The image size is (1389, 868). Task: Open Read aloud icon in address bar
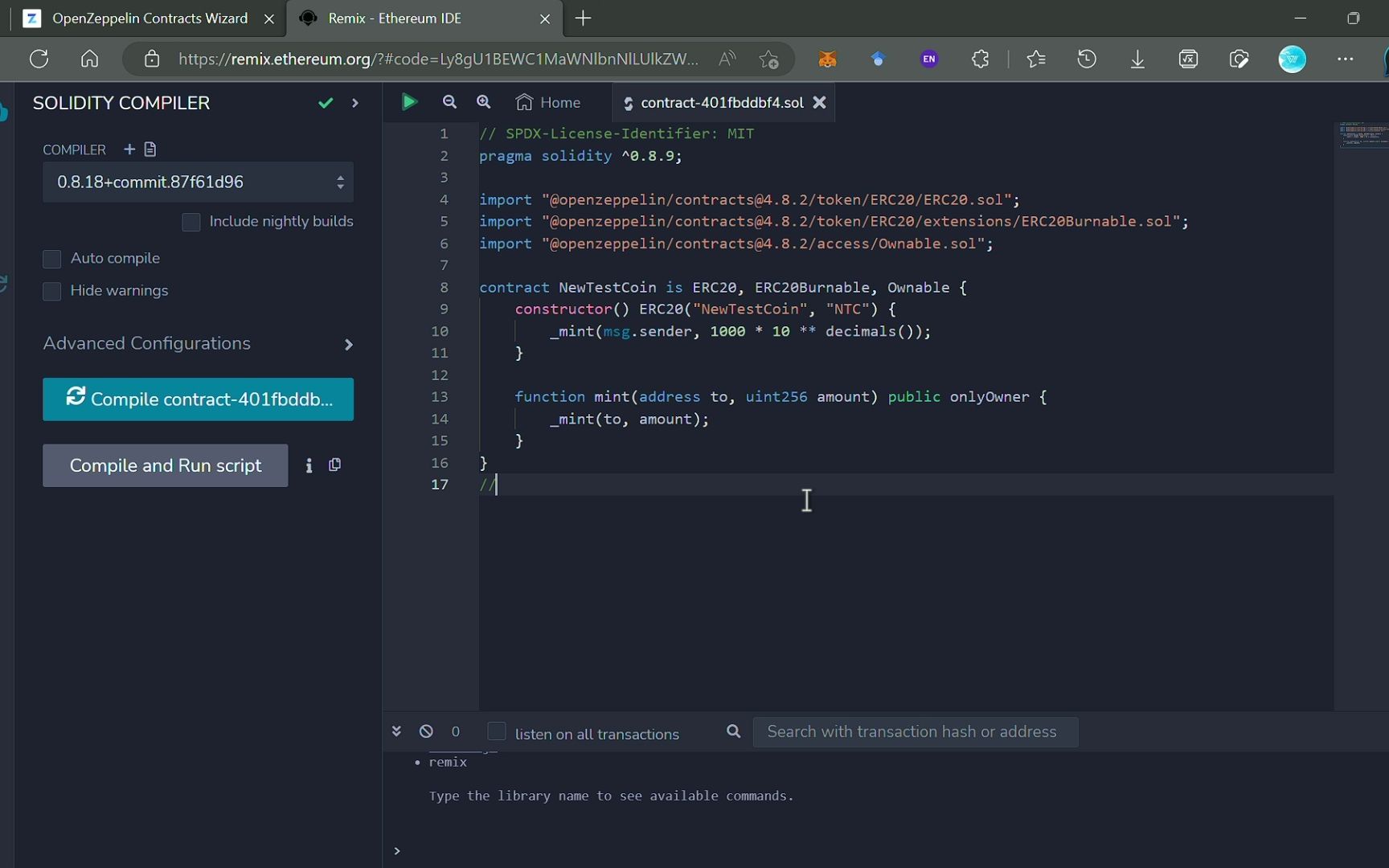727,59
